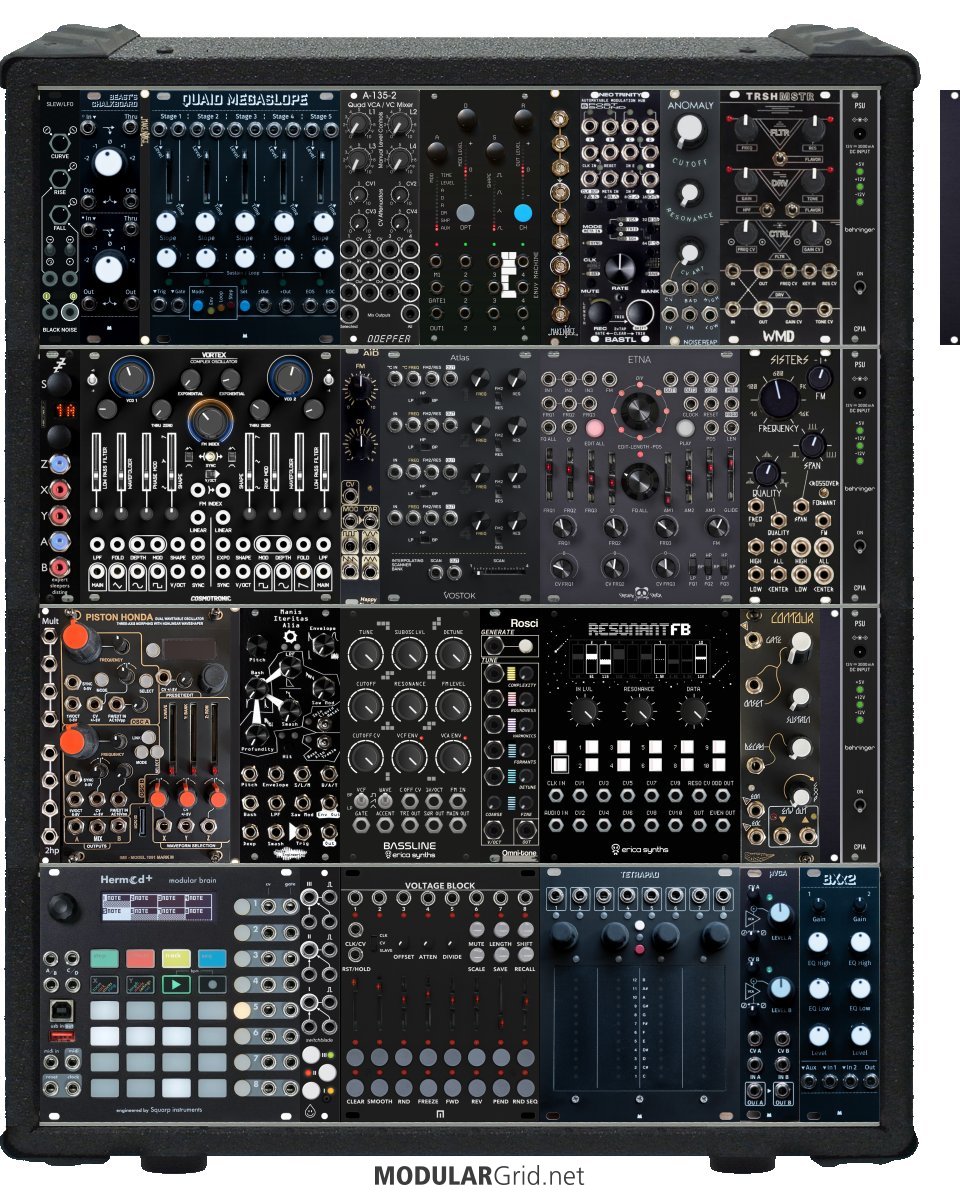Screen dimensions: 960x1197
Task: Click the RST/HOLD jack on Voltage Block
Action: click(x=356, y=957)
